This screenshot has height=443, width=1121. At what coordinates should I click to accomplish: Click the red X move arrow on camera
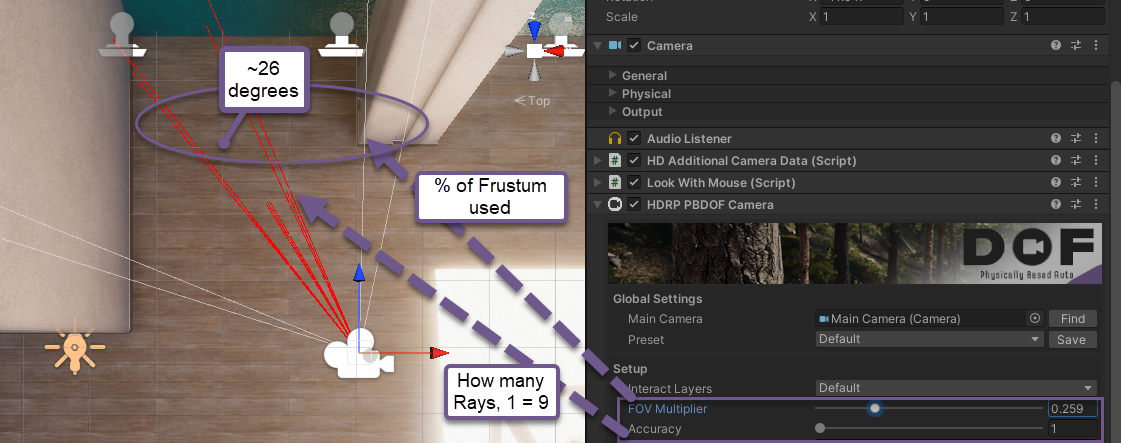pos(438,352)
